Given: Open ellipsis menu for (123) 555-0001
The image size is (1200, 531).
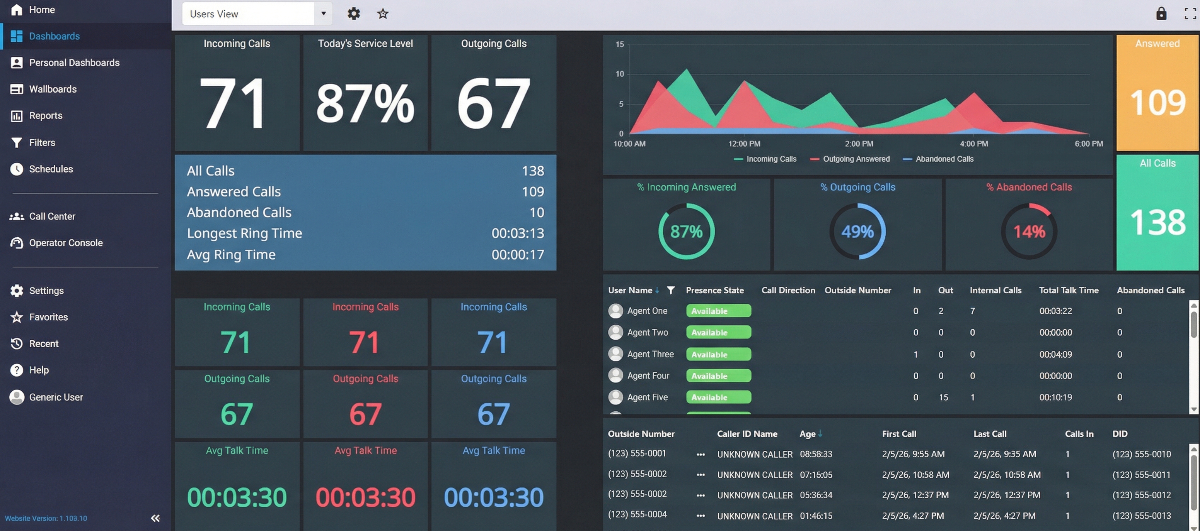Looking at the screenshot, I should click(701, 454).
